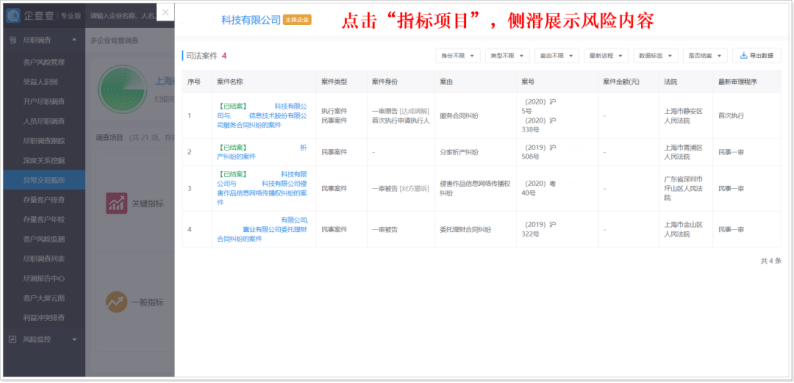Open 开户尽职调查 in the sidebar
Viewport: 794px width, 383px height.
click(44, 102)
